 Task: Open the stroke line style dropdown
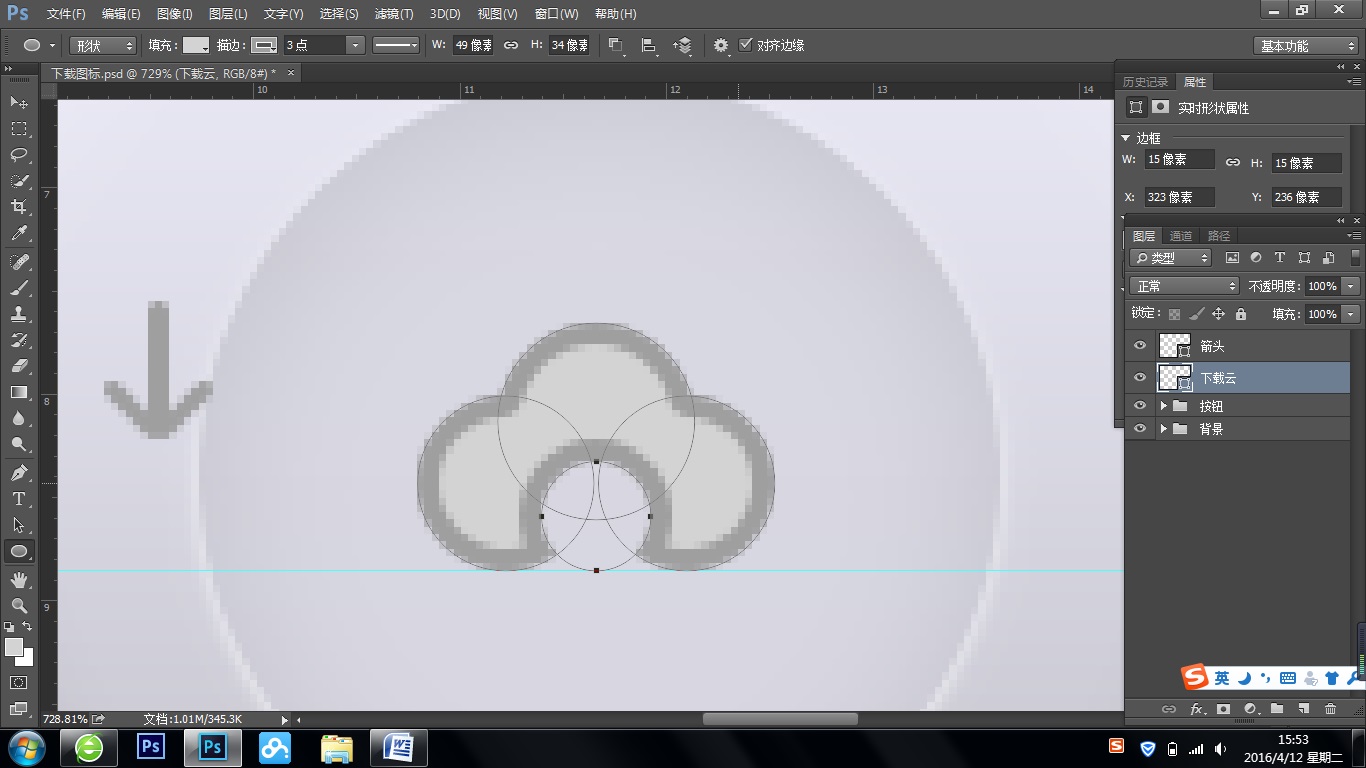[x=396, y=45]
